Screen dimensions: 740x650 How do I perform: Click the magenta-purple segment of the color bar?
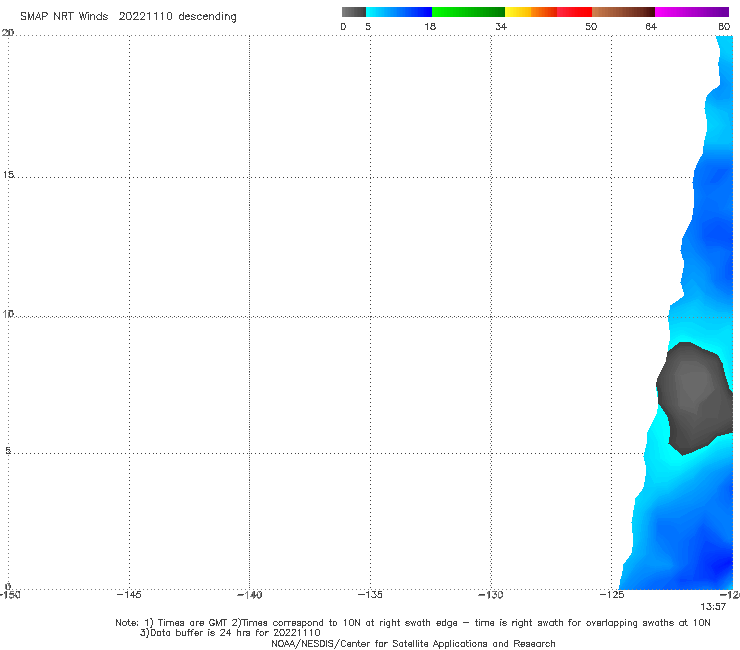click(x=692, y=12)
